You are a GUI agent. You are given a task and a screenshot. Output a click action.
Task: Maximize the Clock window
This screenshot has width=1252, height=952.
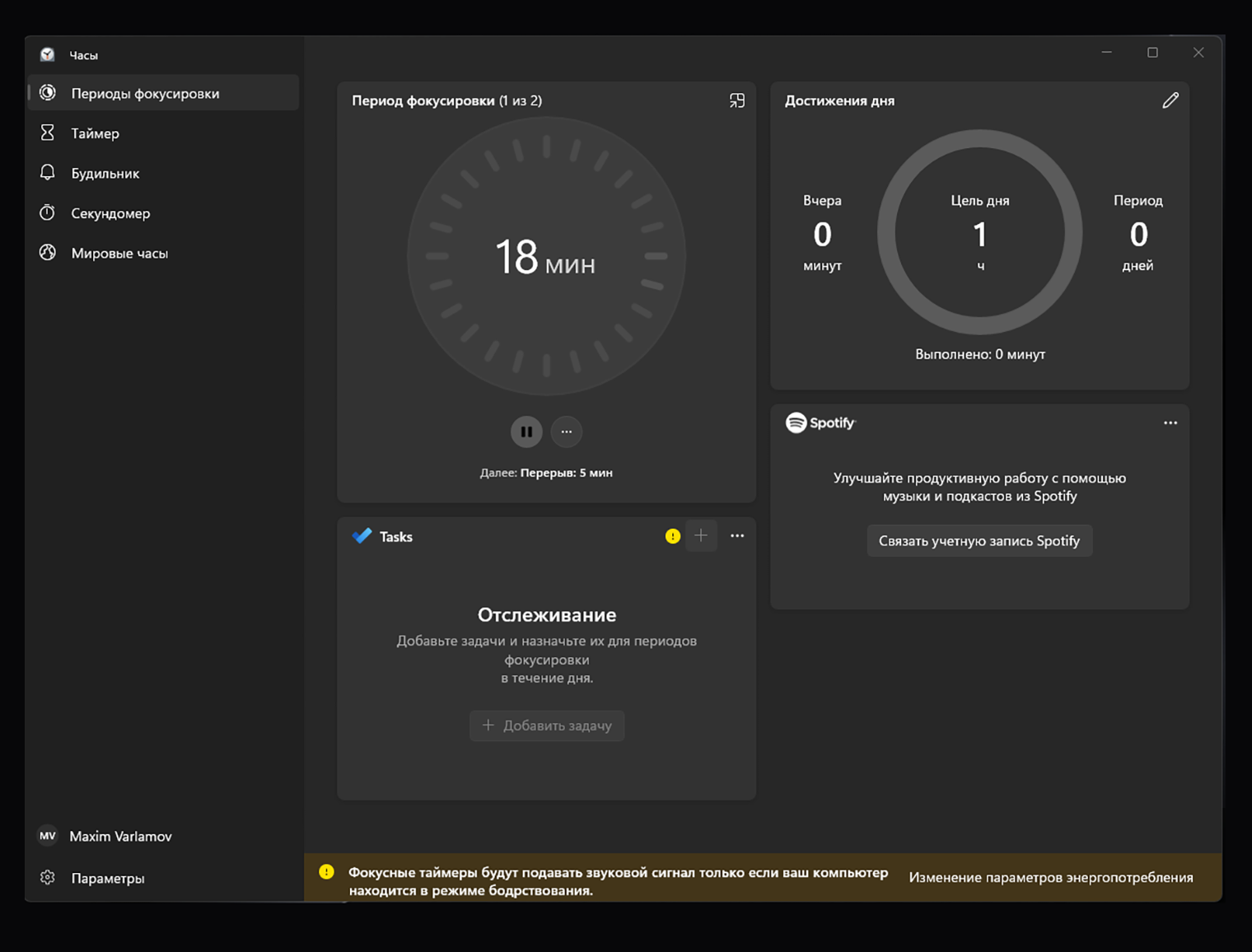1152,53
